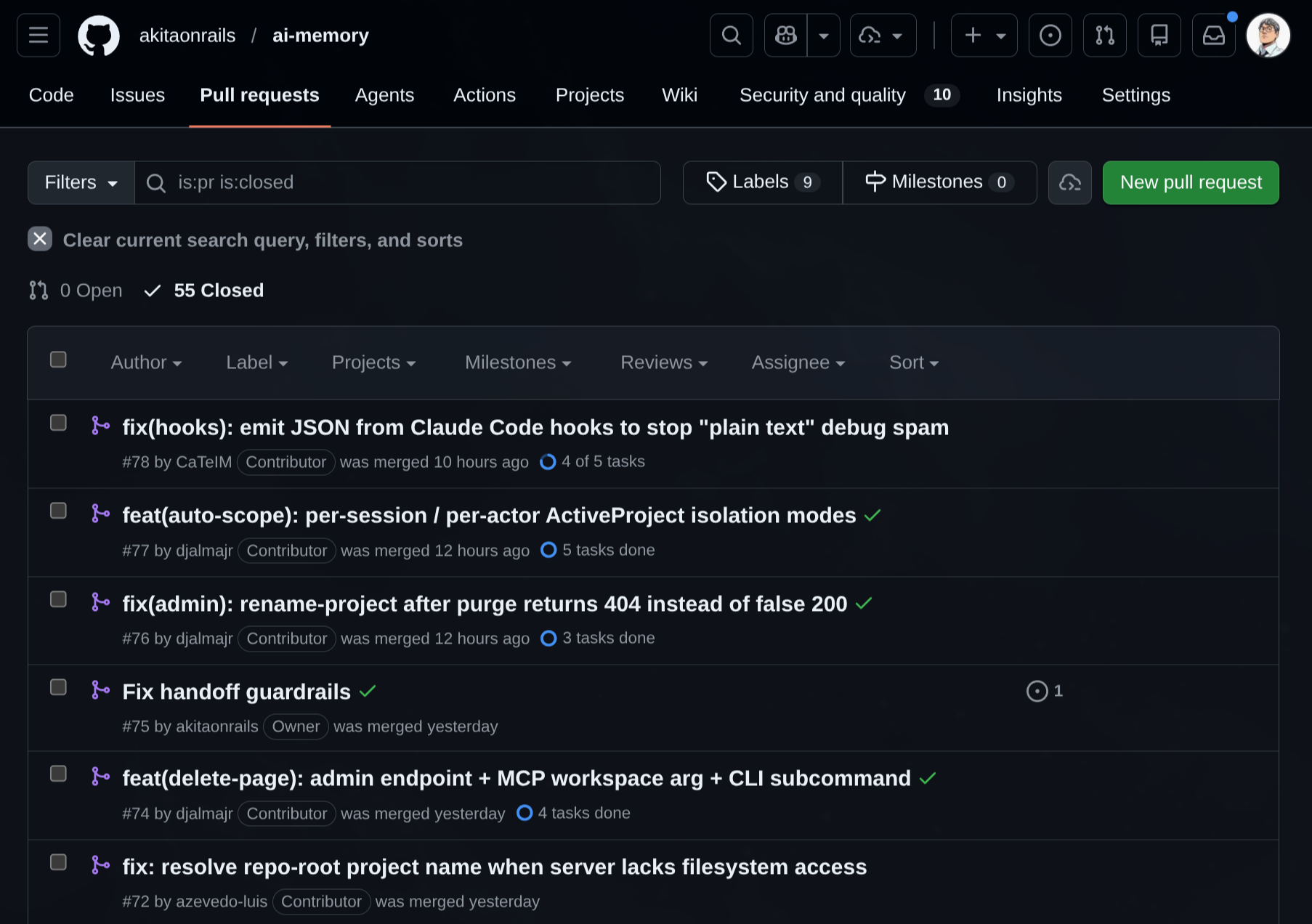Open Copilot chat icon

click(786, 36)
